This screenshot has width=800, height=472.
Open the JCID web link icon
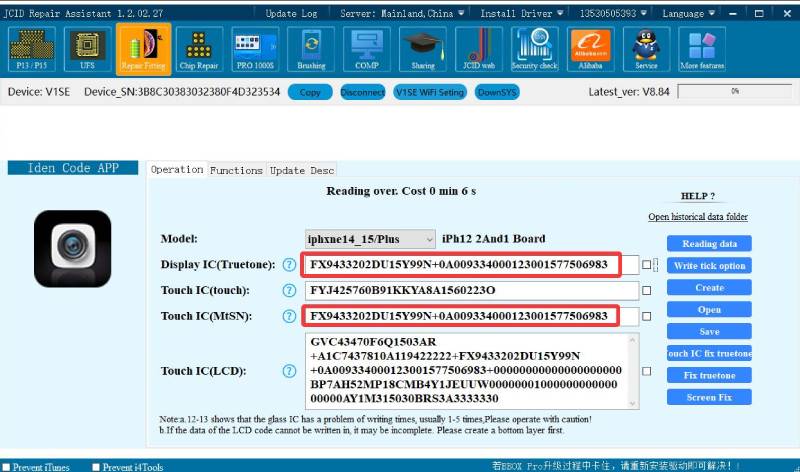coord(479,49)
